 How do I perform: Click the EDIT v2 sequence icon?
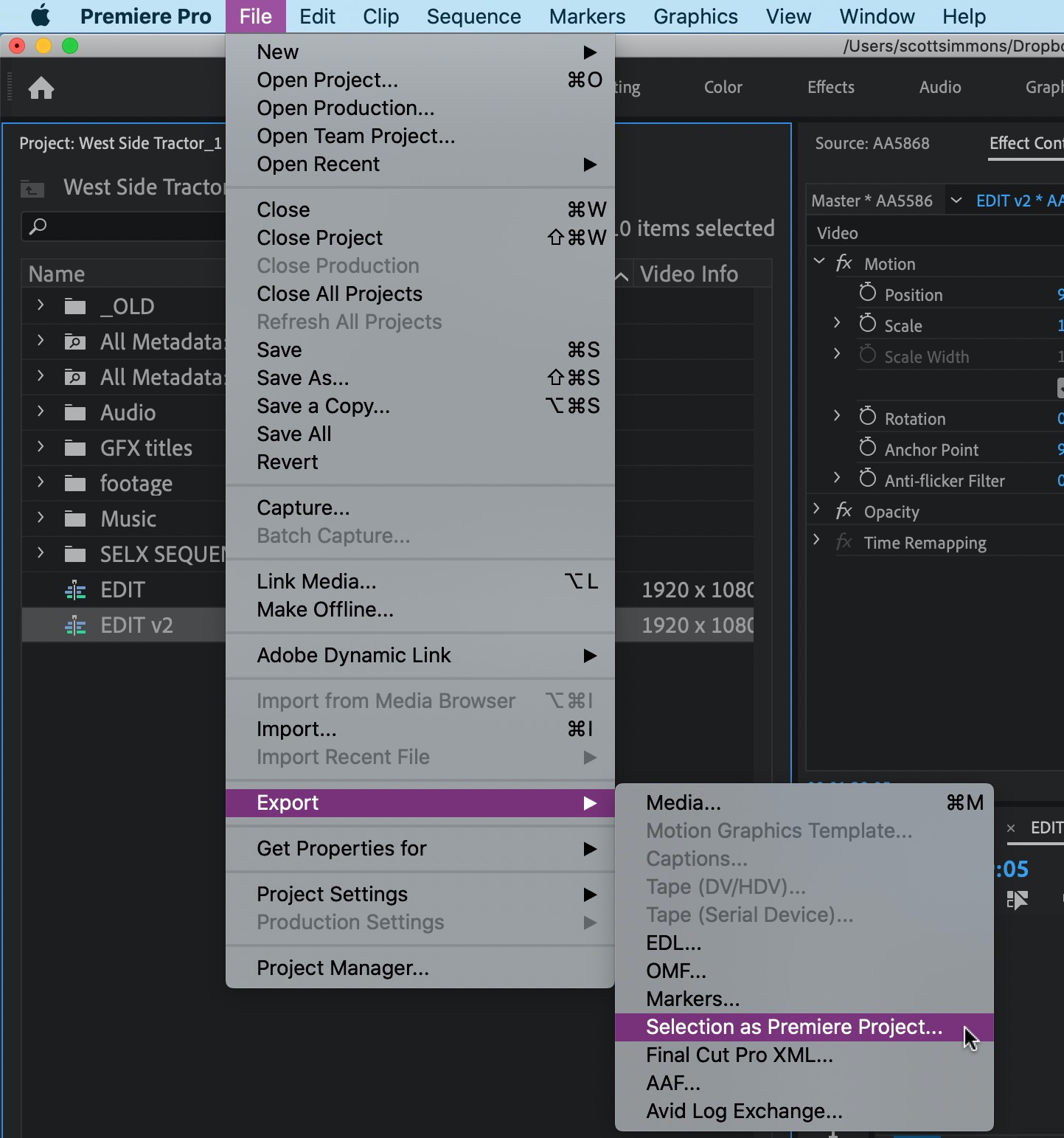click(75, 625)
